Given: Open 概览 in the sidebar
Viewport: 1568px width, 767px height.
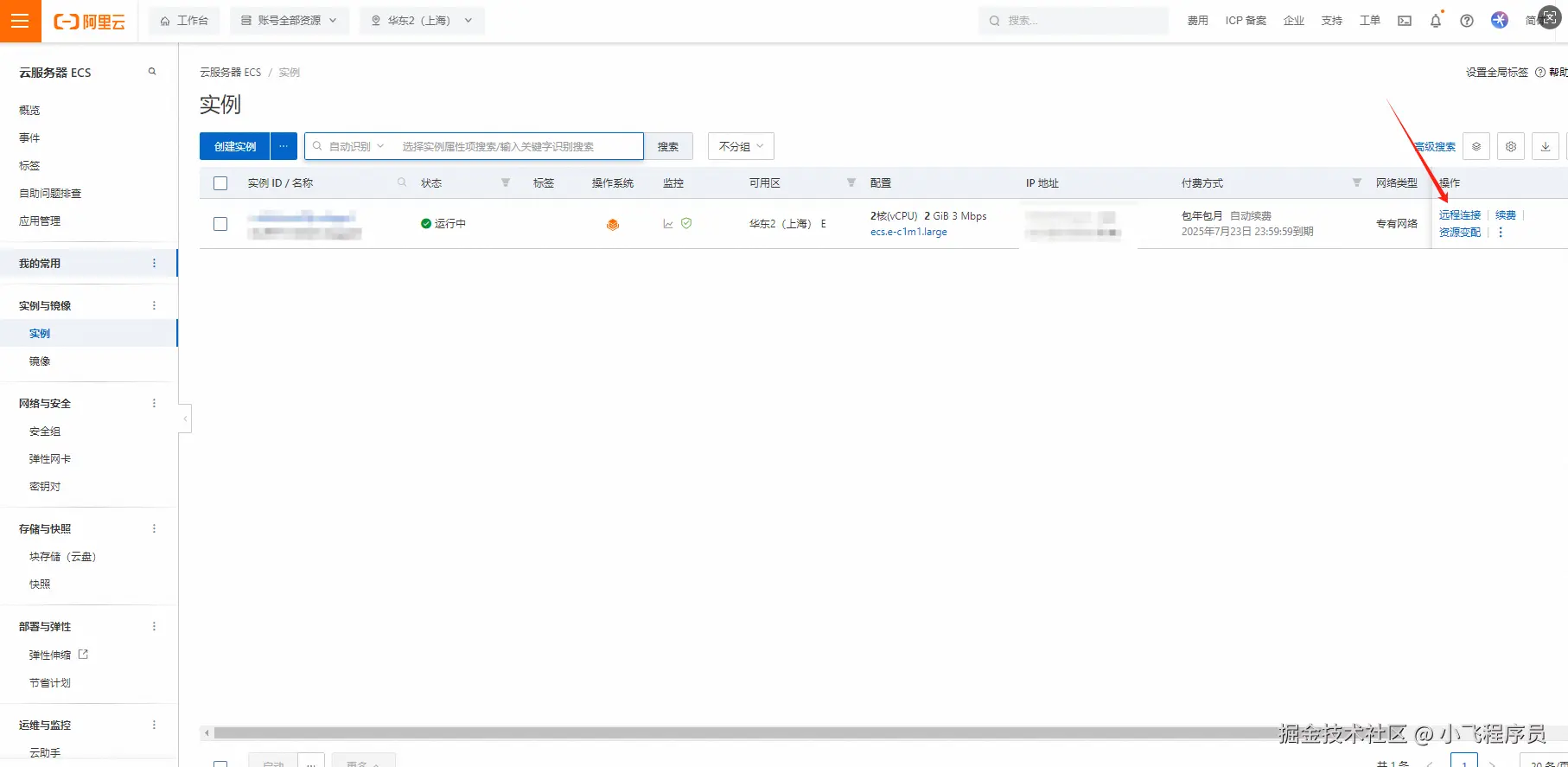Looking at the screenshot, I should (x=30, y=110).
